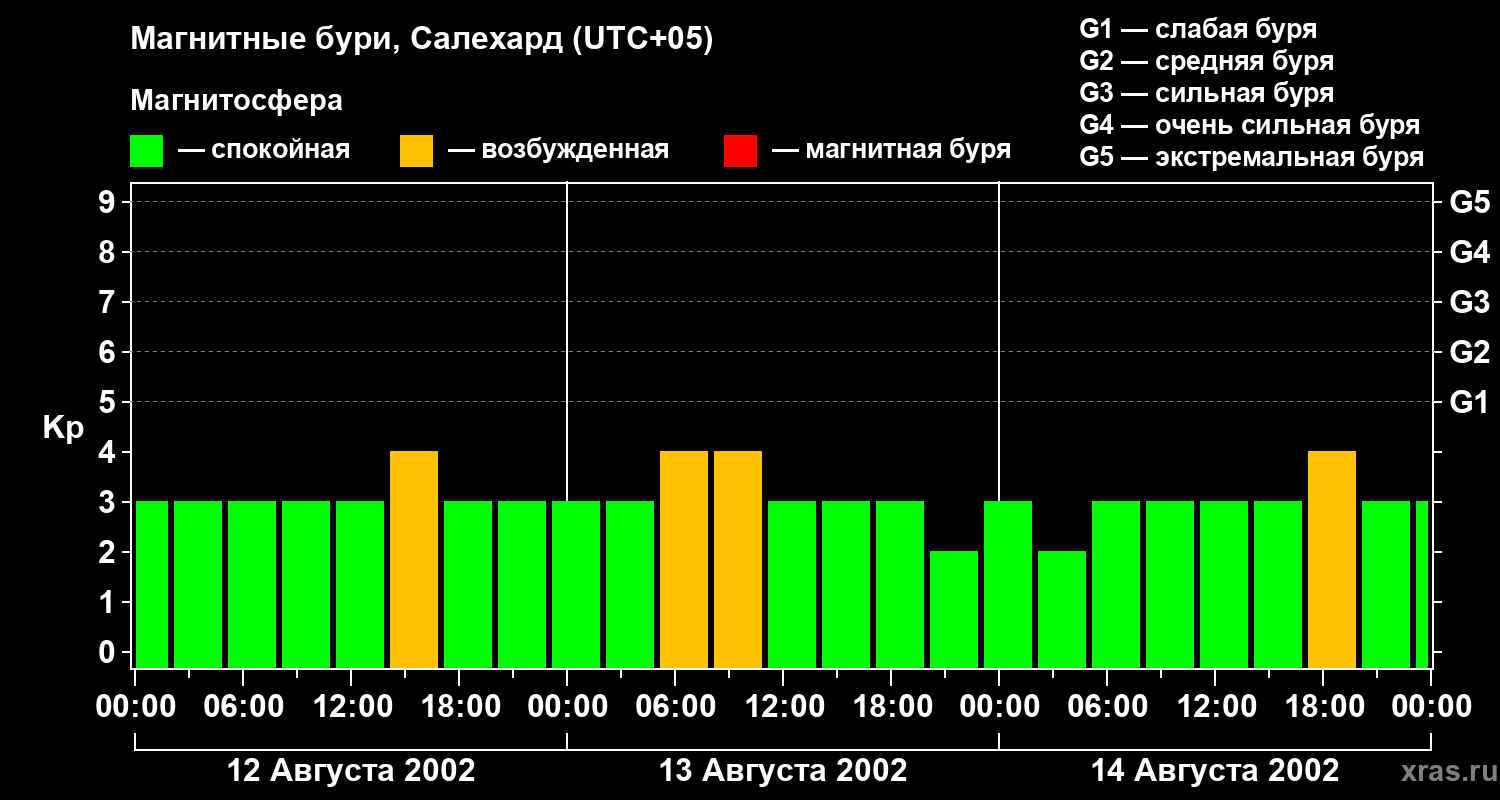Click the Kp axis value 4
Viewport: 1500px width, 800px height.
[109, 452]
